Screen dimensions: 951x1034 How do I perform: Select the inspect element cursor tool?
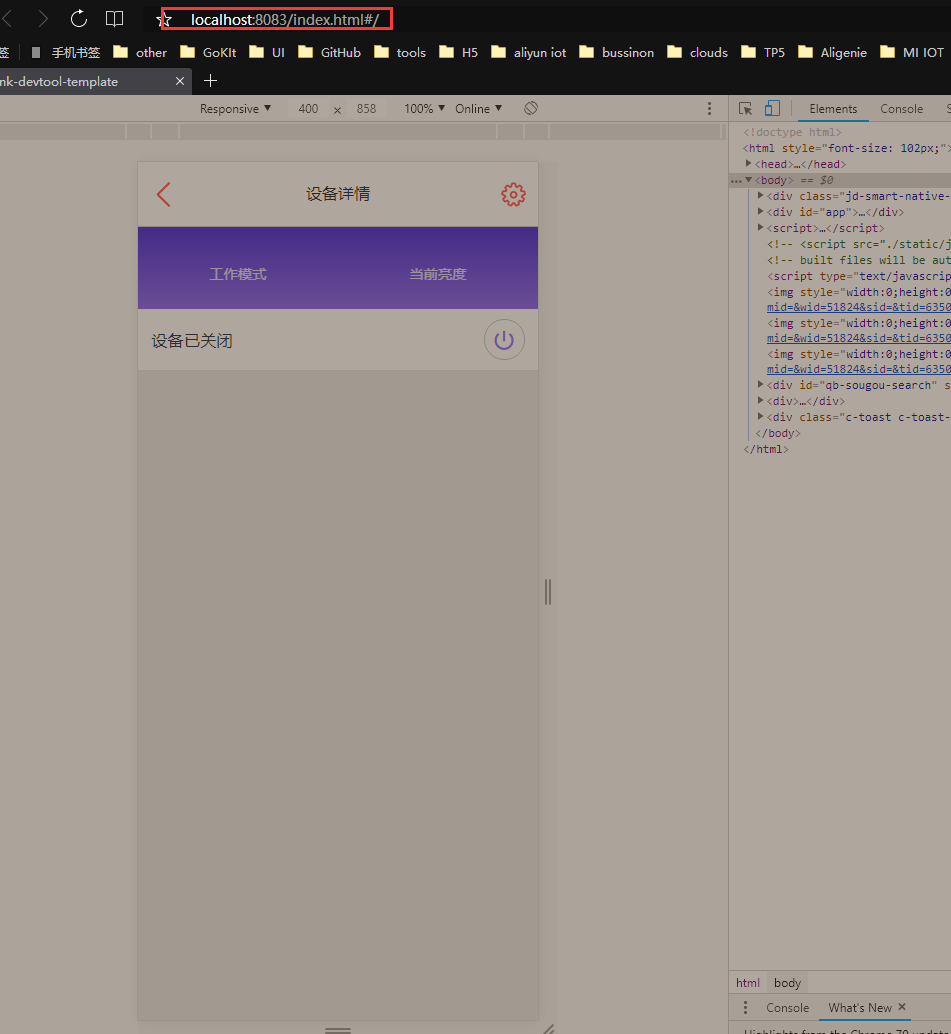tap(745, 108)
